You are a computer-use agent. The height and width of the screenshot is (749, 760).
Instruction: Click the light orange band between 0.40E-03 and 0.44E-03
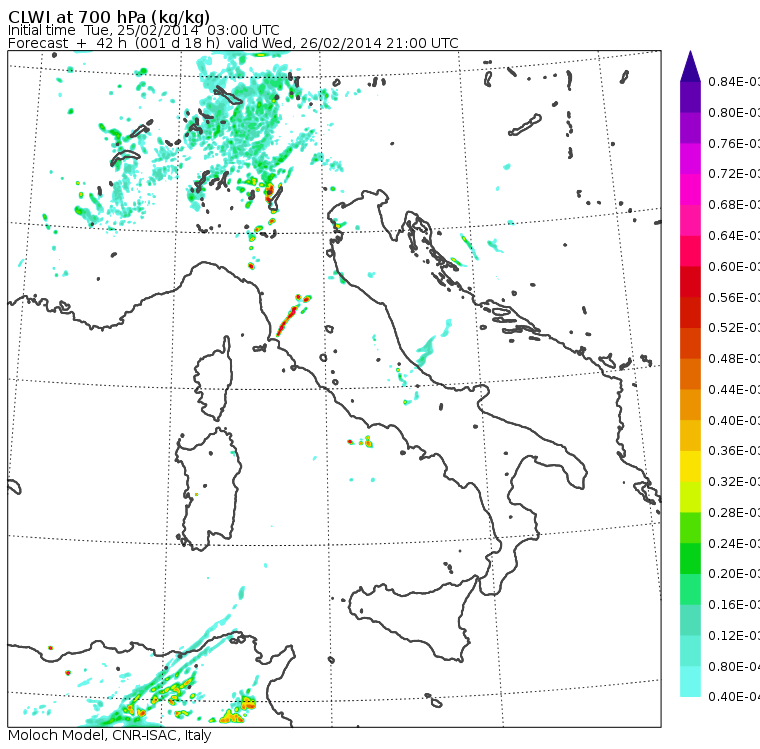[690, 405]
